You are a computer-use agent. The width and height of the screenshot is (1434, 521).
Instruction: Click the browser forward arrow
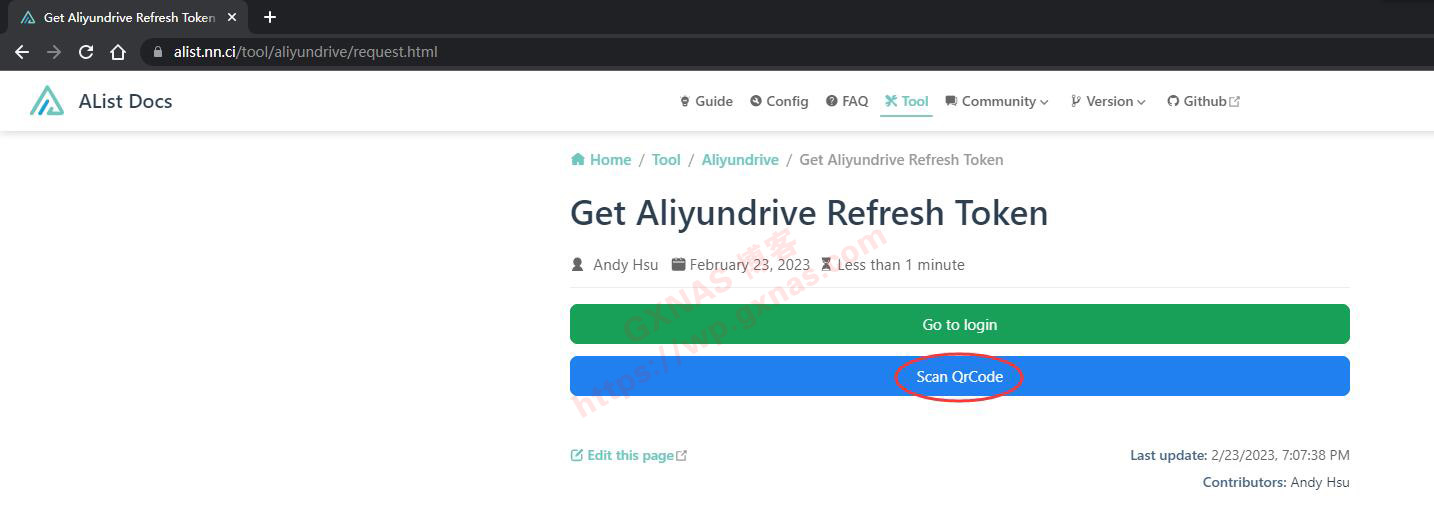pyautogui.click(x=54, y=52)
